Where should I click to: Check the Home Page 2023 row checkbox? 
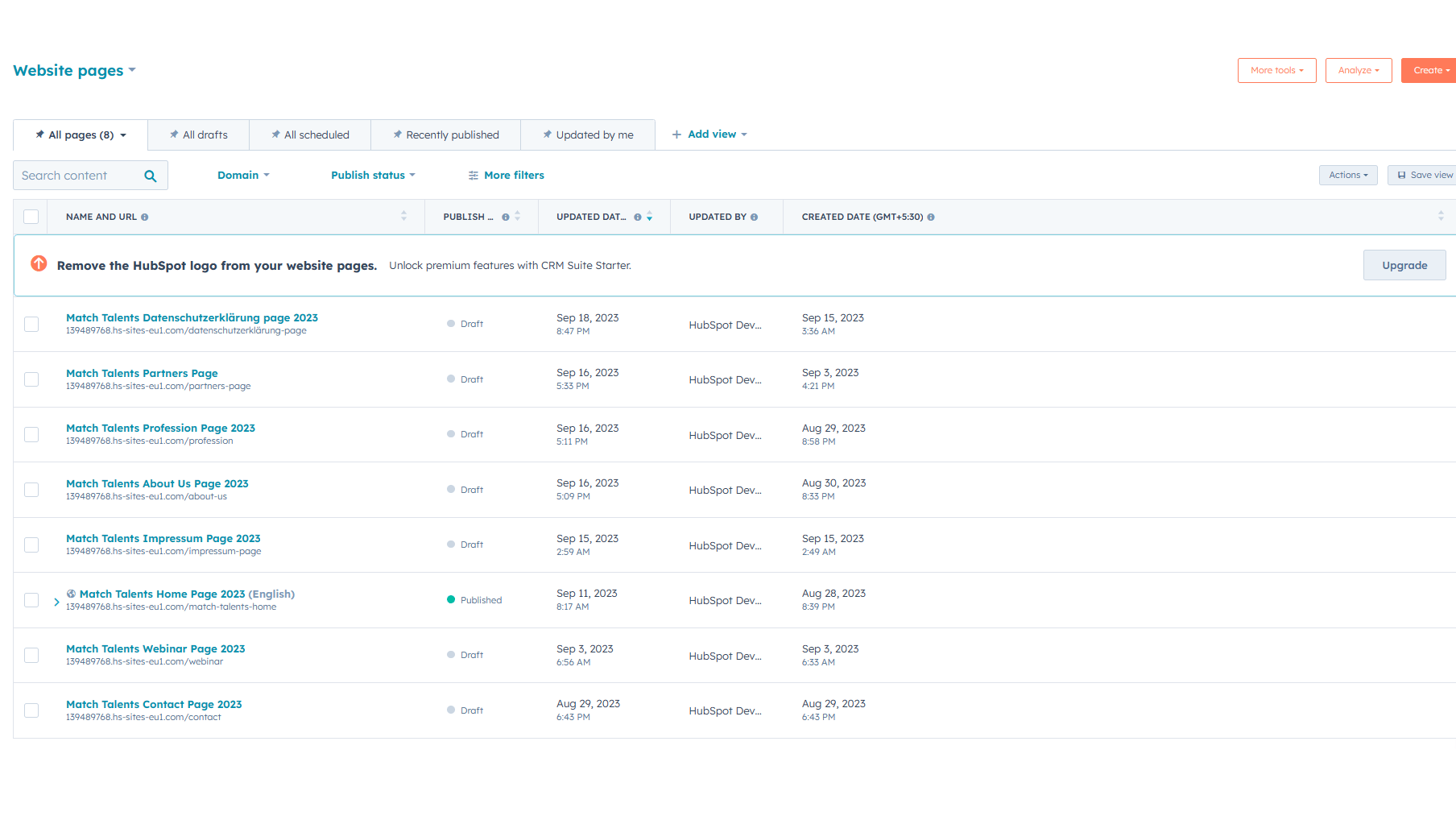[x=31, y=600]
